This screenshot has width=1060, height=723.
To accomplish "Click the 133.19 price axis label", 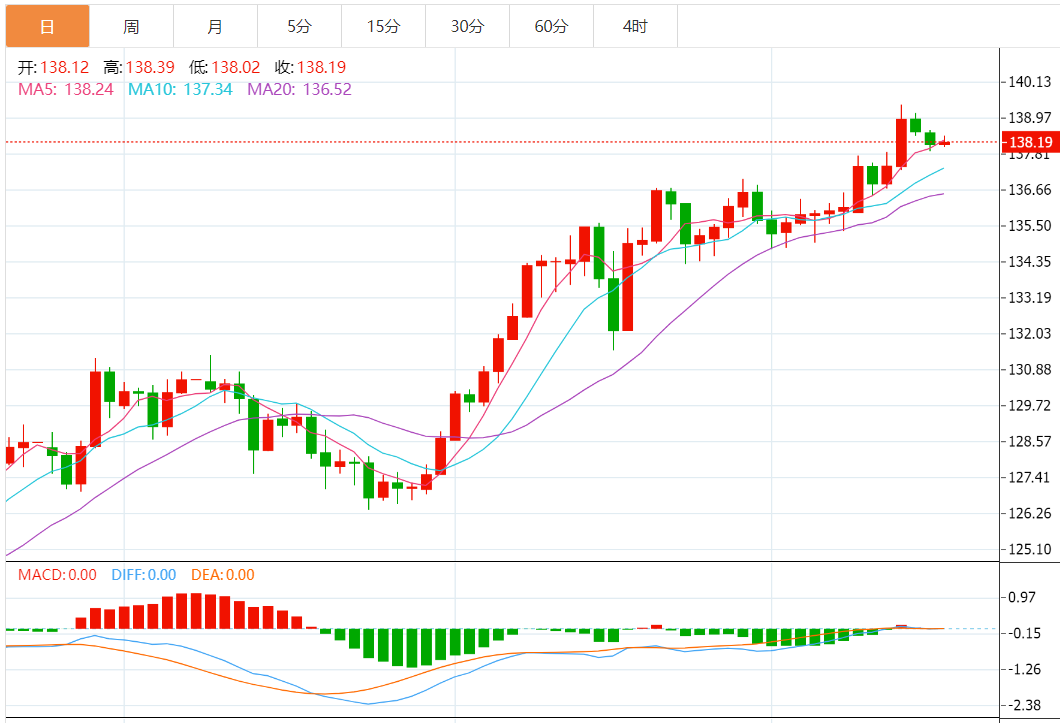I will [1030, 297].
